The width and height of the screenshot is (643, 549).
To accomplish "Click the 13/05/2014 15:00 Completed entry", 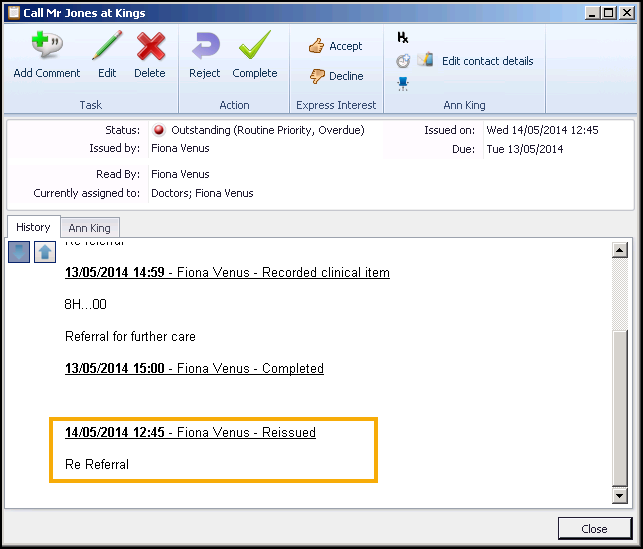I will 194,369.
